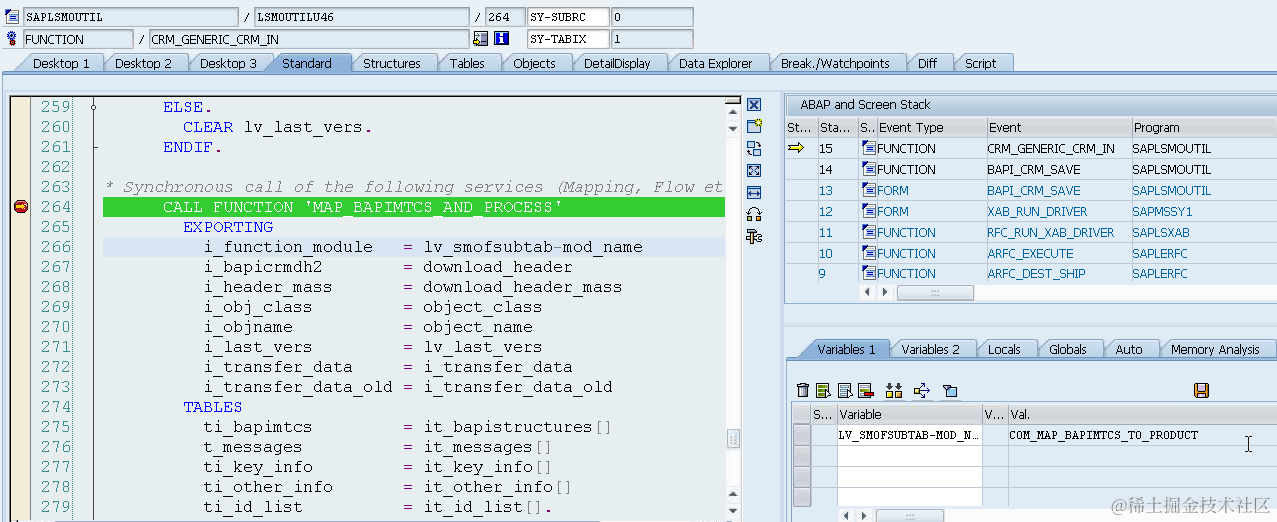Click source icon in ARFC_EXECUTE row
This screenshot has width=1277, height=522.
tap(868, 254)
